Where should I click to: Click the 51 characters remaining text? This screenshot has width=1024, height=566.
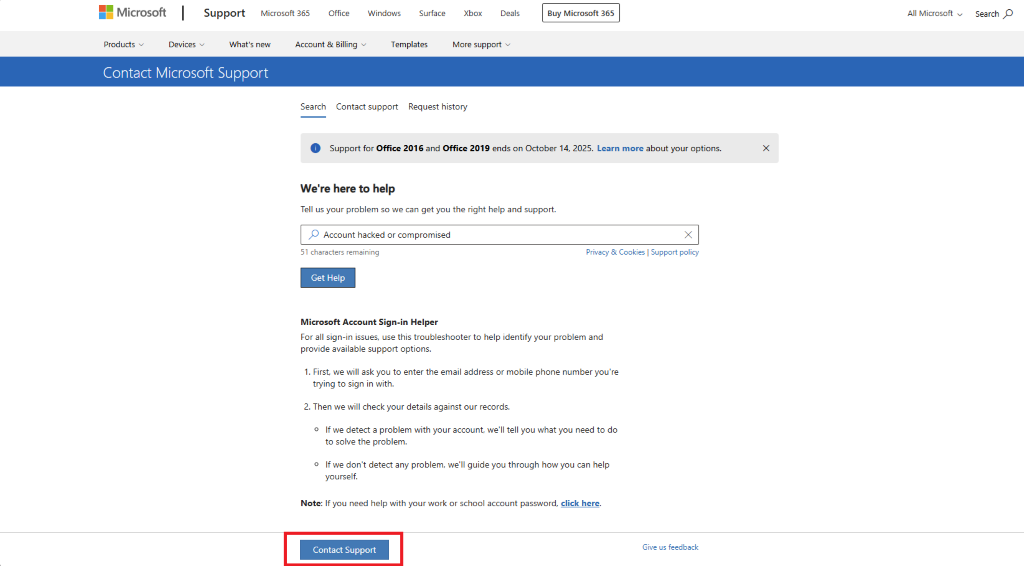coord(340,252)
